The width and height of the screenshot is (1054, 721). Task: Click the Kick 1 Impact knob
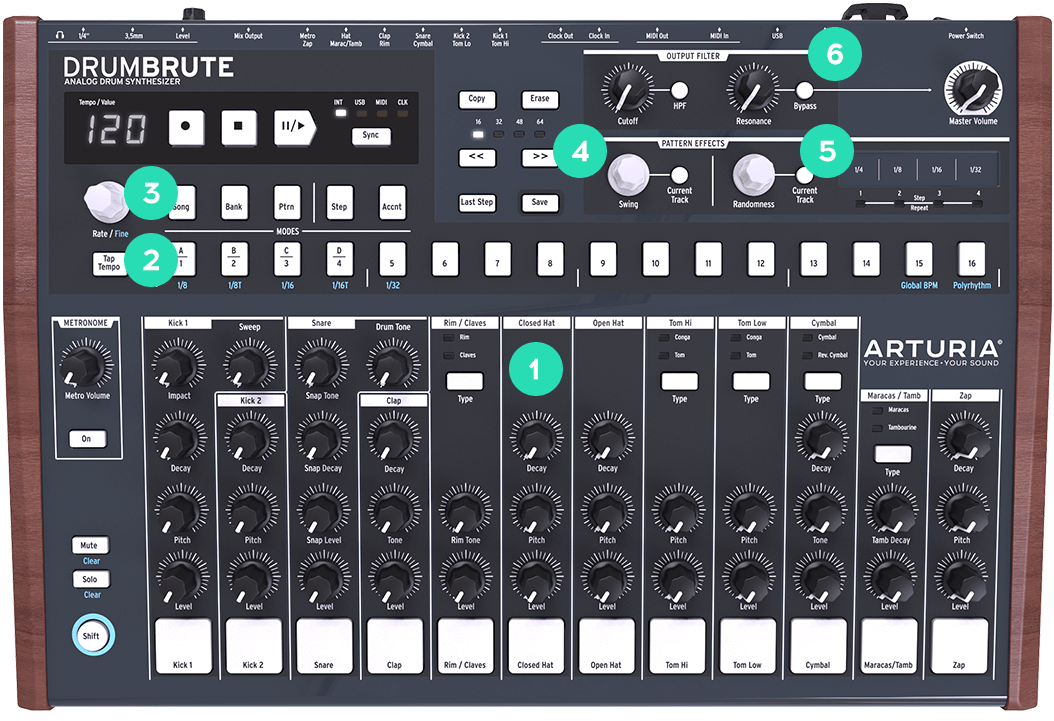pyautogui.click(x=178, y=365)
